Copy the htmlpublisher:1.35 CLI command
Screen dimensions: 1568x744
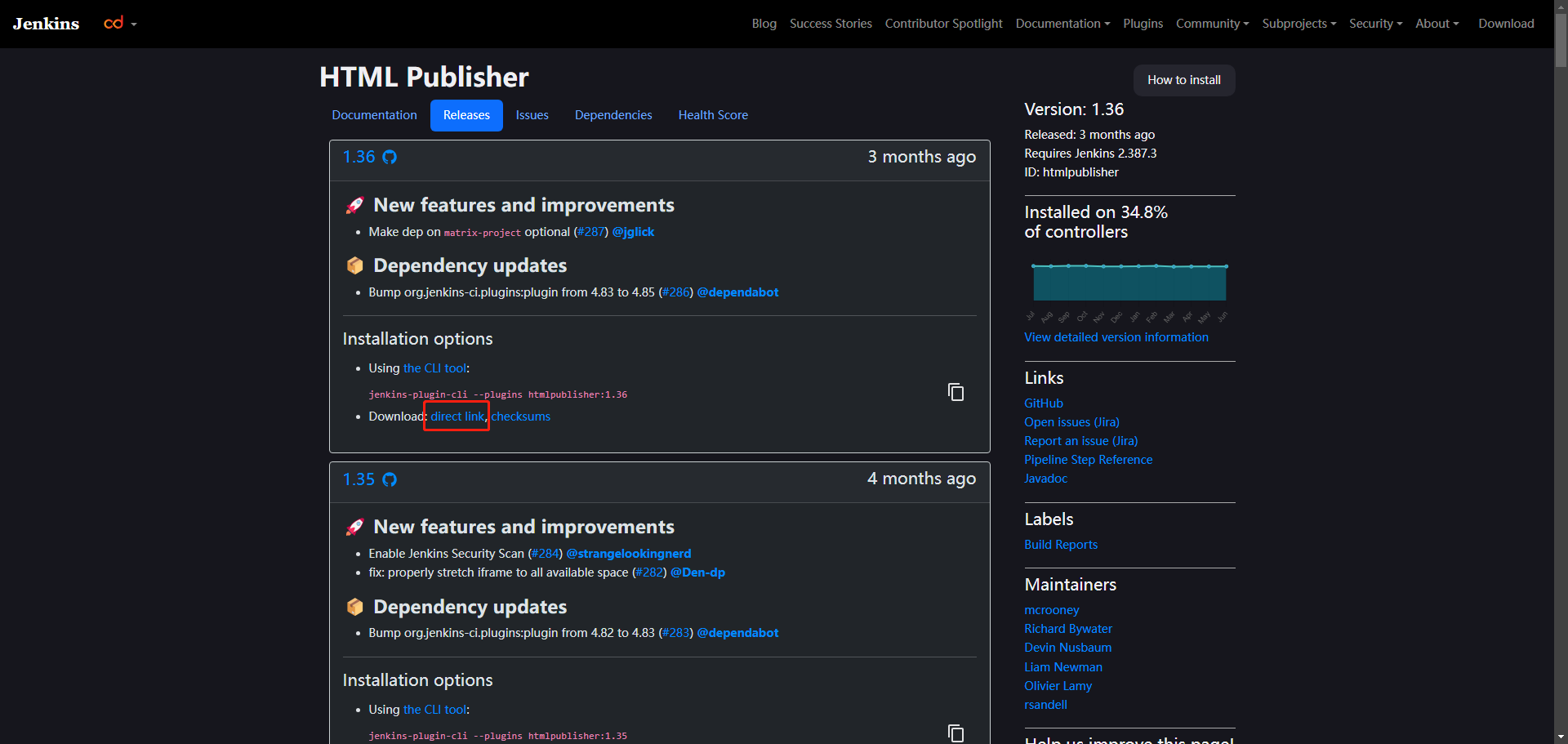point(955,733)
